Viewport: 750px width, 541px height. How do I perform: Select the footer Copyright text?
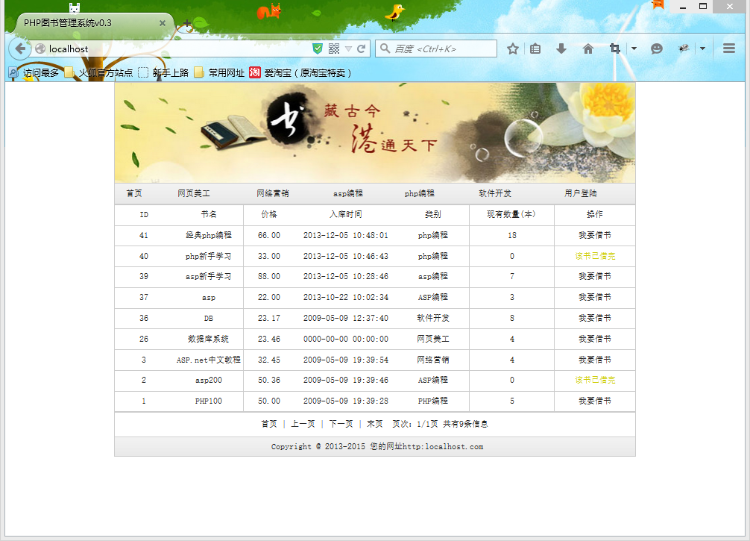[x=377, y=446]
